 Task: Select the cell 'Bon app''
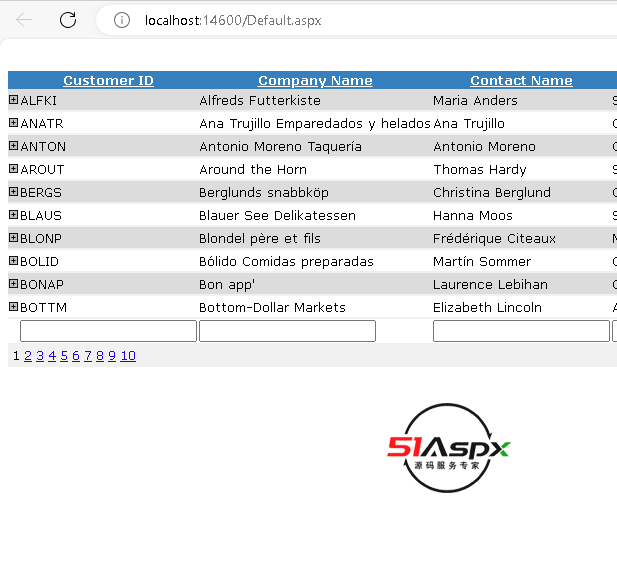coord(227,285)
